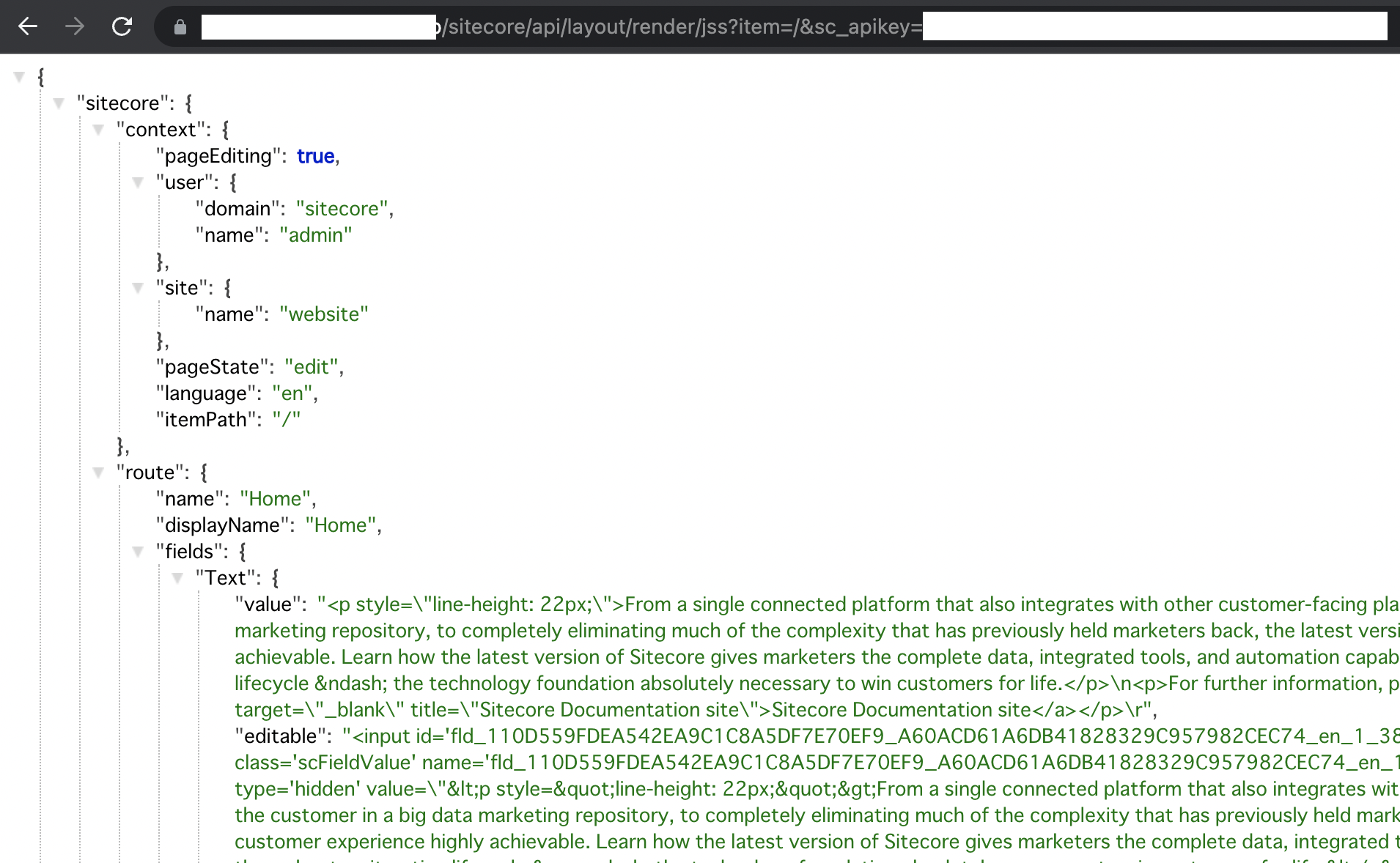Collapse the "user" node
The height and width of the screenshot is (863, 1400).
tap(138, 182)
